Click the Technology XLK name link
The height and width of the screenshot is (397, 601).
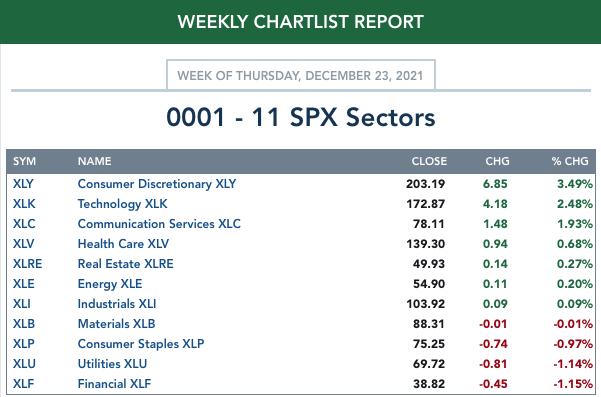pos(122,204)
